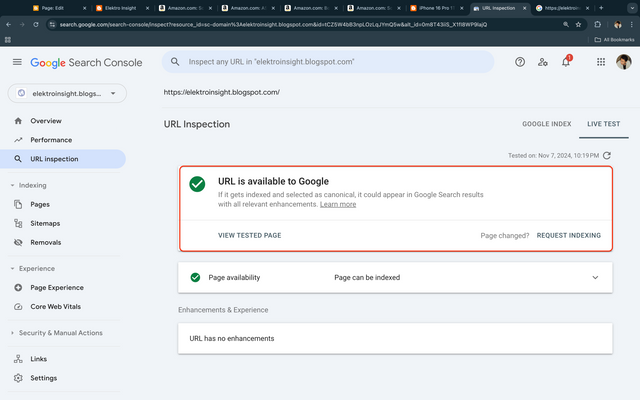Open the elektroinsight property selector dropdown
Screen dimensions: 640x400
67,93
